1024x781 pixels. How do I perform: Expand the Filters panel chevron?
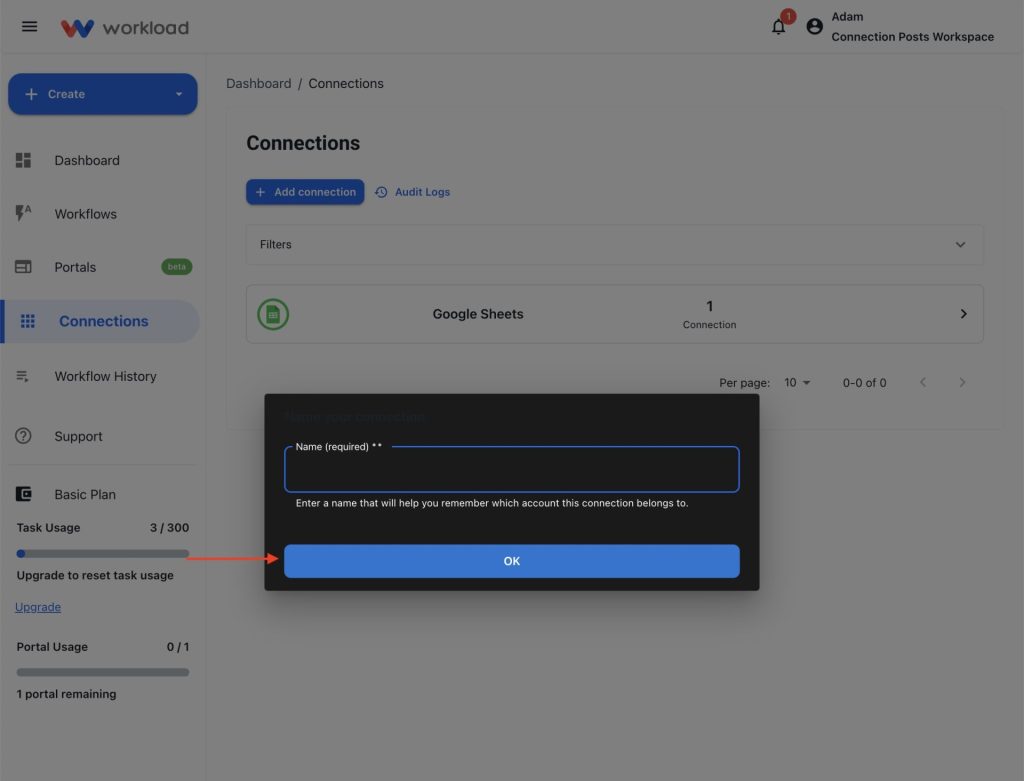point(960,244)
